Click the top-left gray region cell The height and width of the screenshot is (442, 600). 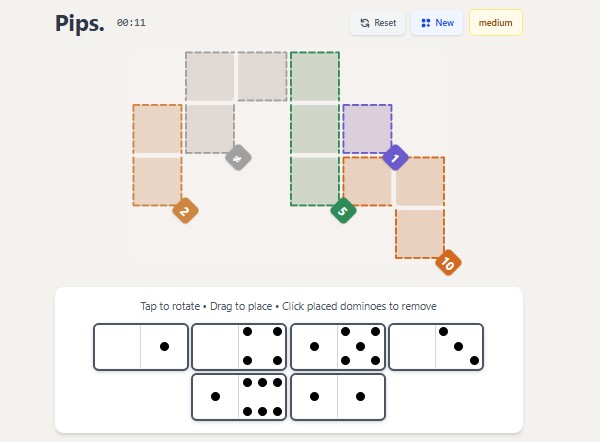point(210,77)
